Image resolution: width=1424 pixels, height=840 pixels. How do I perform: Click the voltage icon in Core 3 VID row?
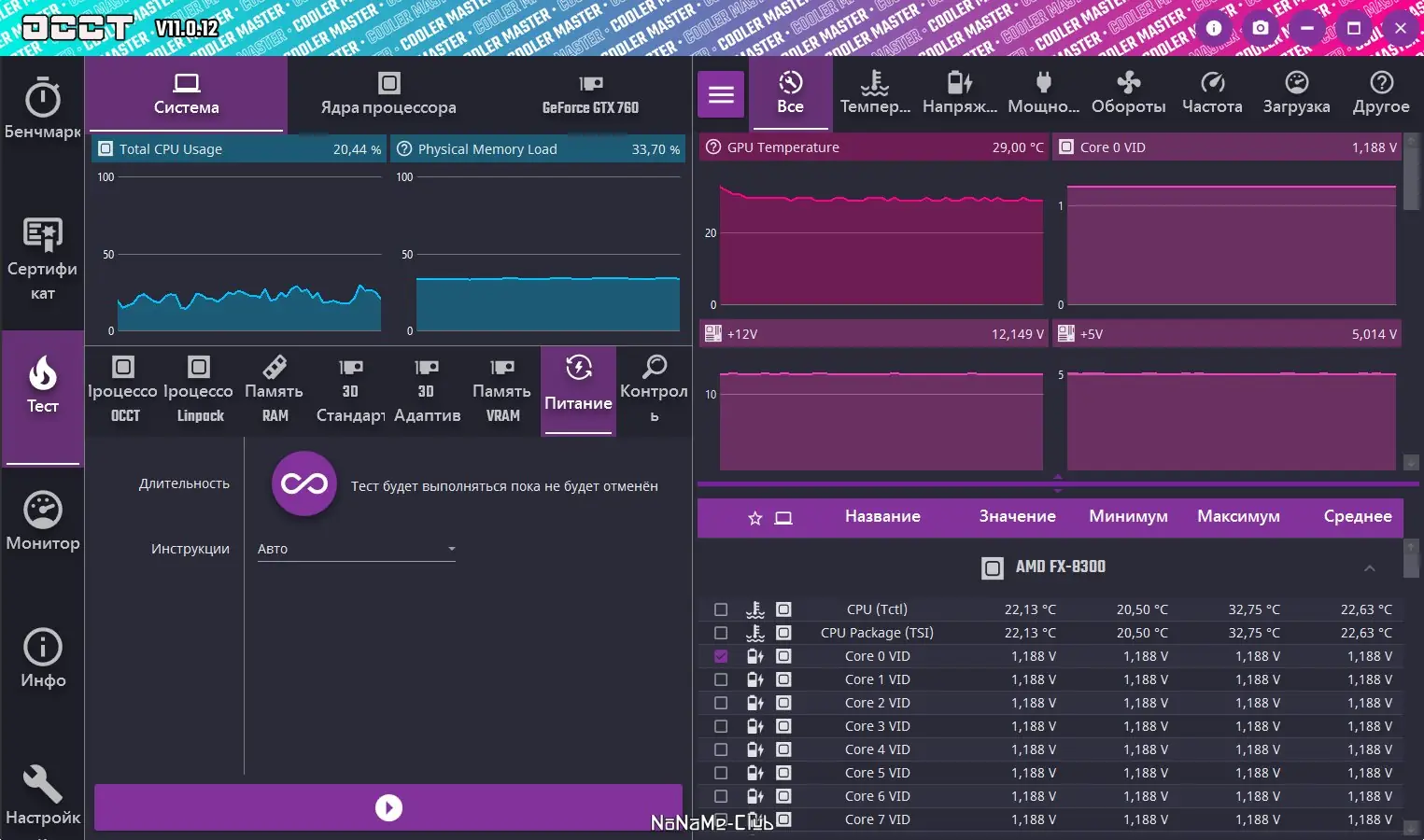(x=755, y=726)
